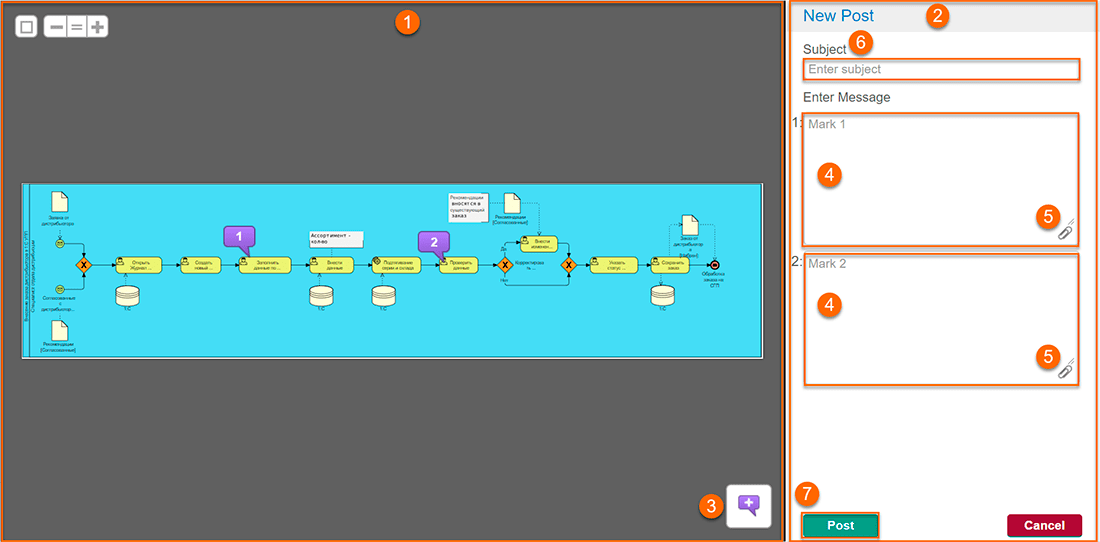Select purple mark 1 bubble on diagram
Viewport: 1100px width, 542px height.
239,238
